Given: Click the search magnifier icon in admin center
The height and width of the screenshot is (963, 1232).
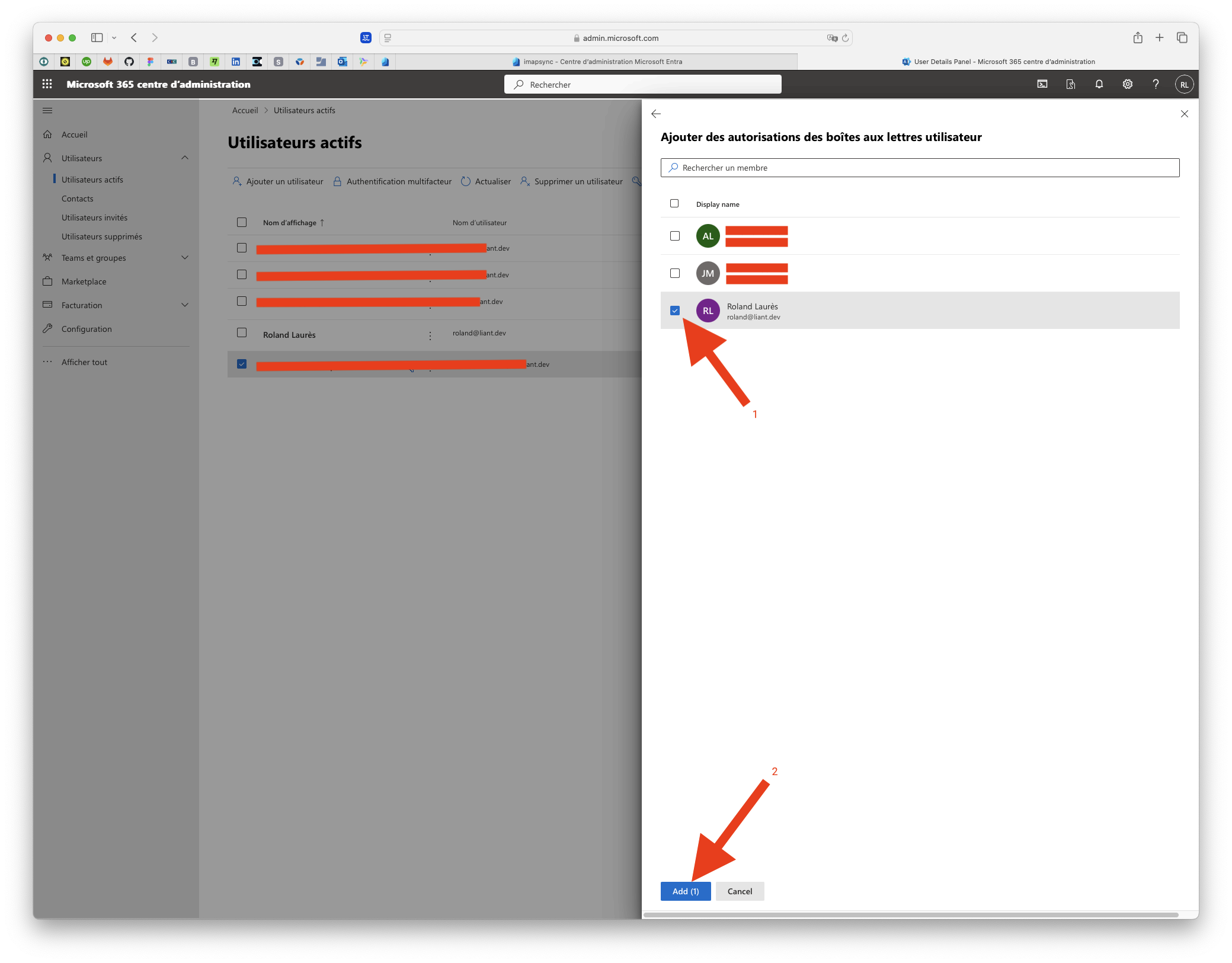Looking at the screenshot, I should click(520, 84).
